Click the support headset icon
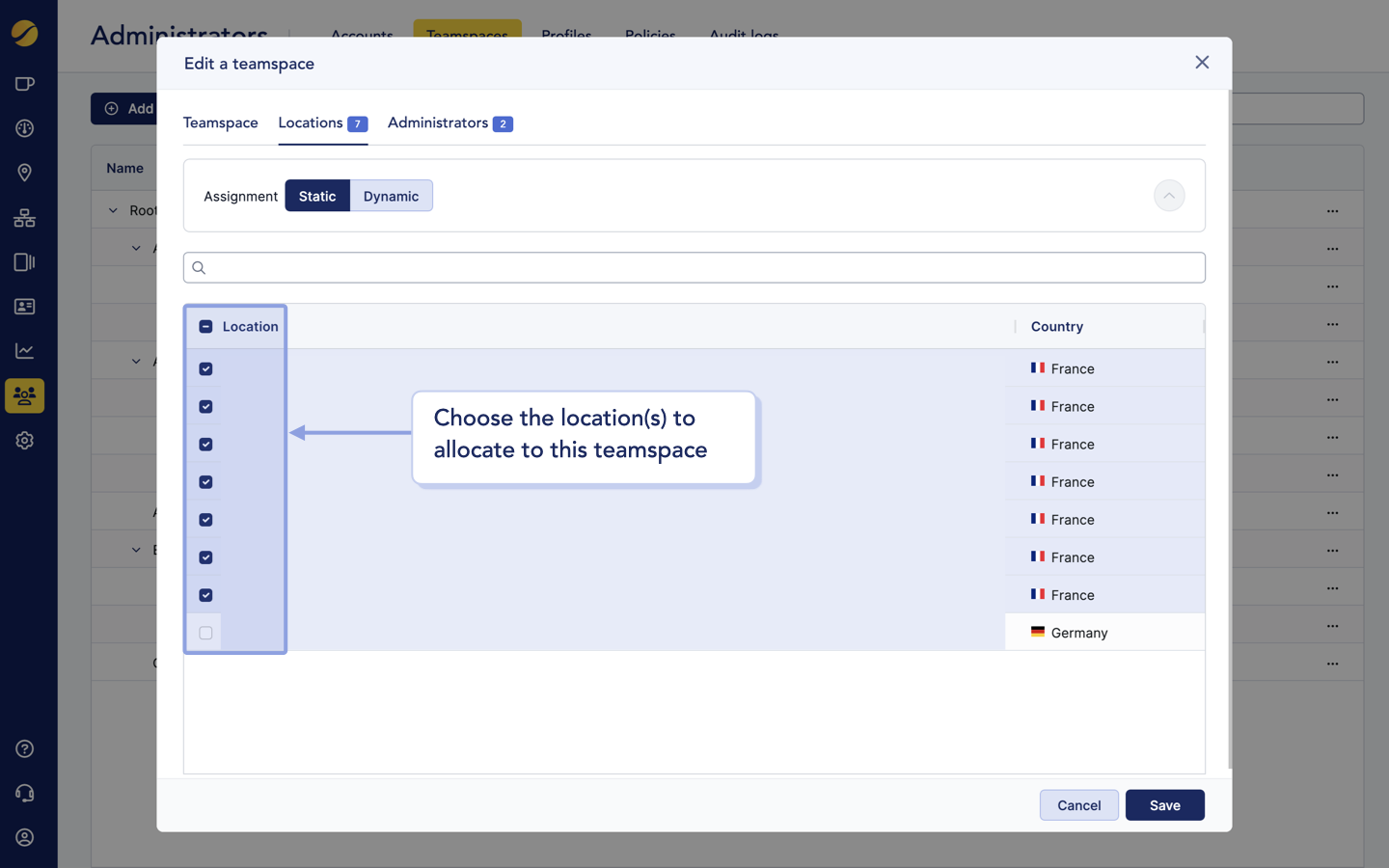This screenshot has height=868, width=1389. tap(25, 793)
